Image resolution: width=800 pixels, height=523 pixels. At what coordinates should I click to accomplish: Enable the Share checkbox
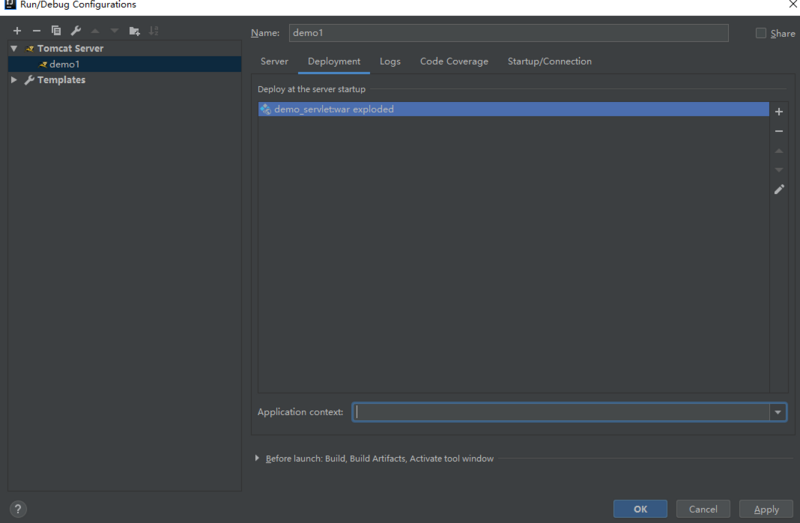761,33
